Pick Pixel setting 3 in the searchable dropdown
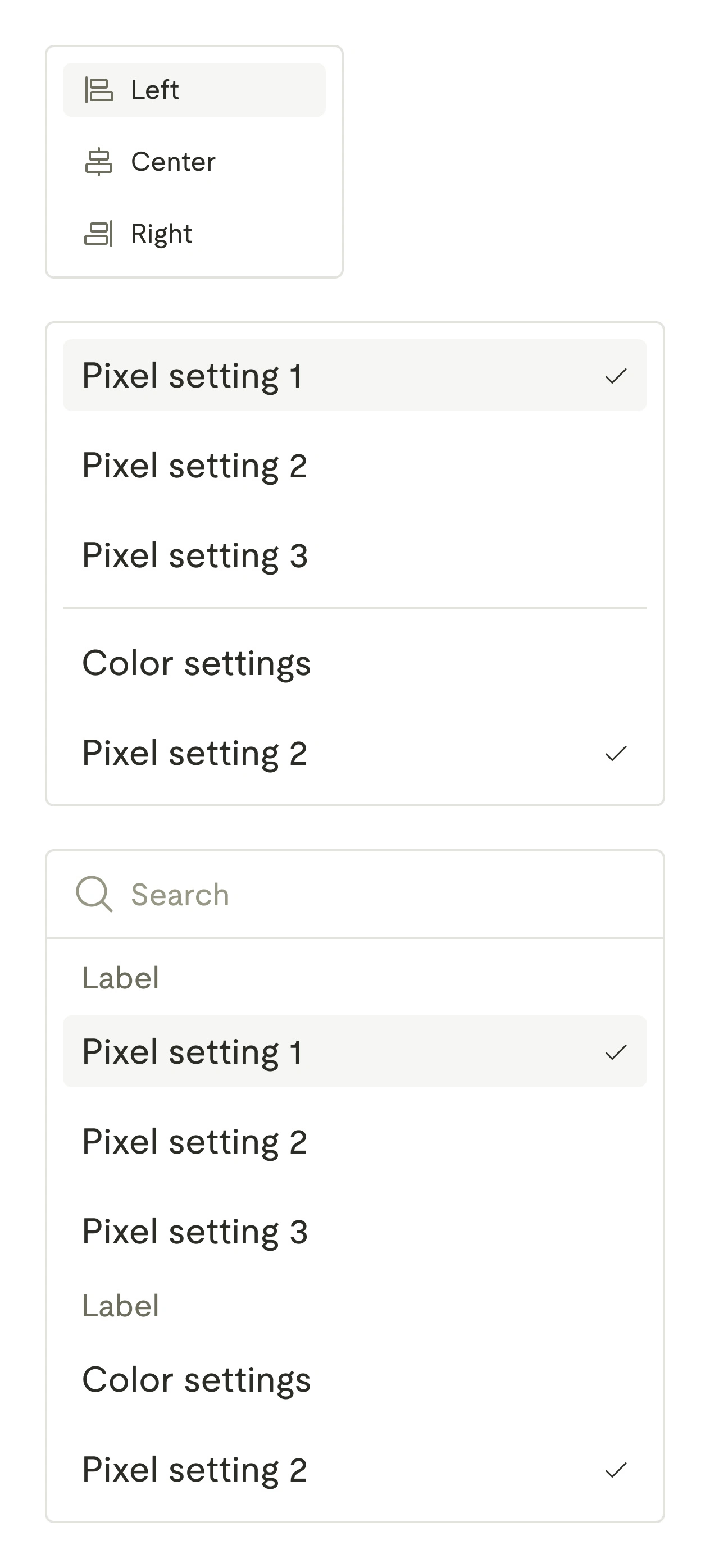This screenshot has width=710, height=1568. click(x=195, y=1231)
